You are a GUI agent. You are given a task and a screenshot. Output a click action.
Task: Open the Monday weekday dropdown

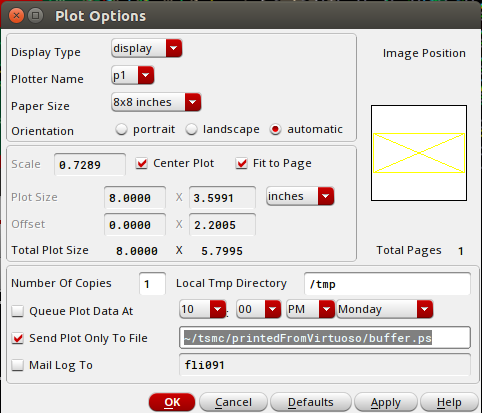(x=385, y=309)
